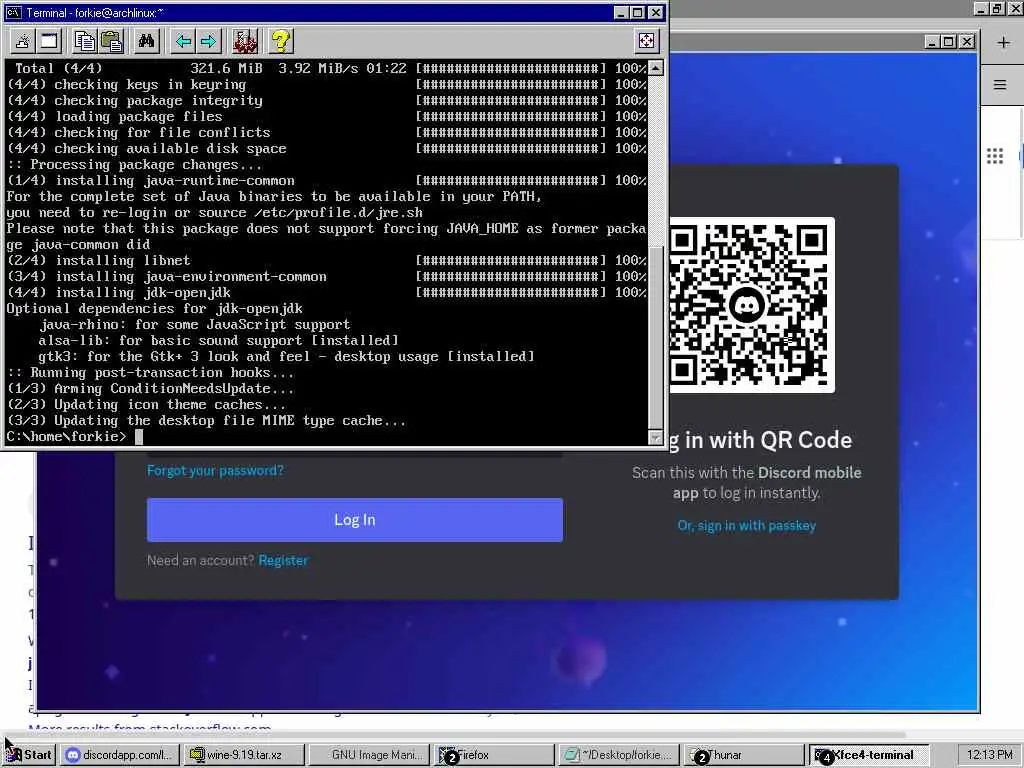Open terminal help question mark

[x=281, y=42]
